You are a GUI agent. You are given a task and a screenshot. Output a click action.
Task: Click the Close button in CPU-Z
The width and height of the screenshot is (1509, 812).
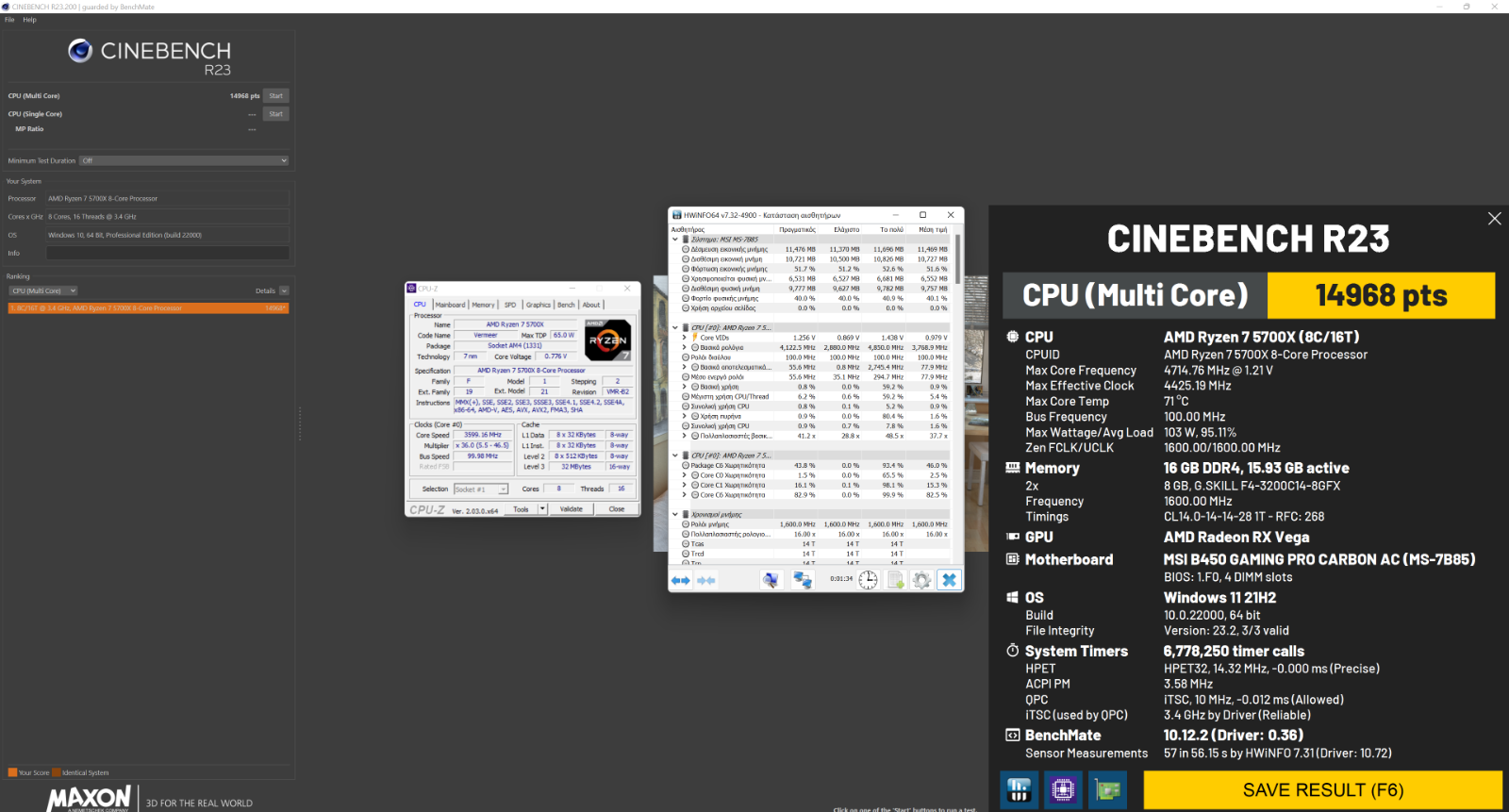pyautogui.click(x=617, y=509)
